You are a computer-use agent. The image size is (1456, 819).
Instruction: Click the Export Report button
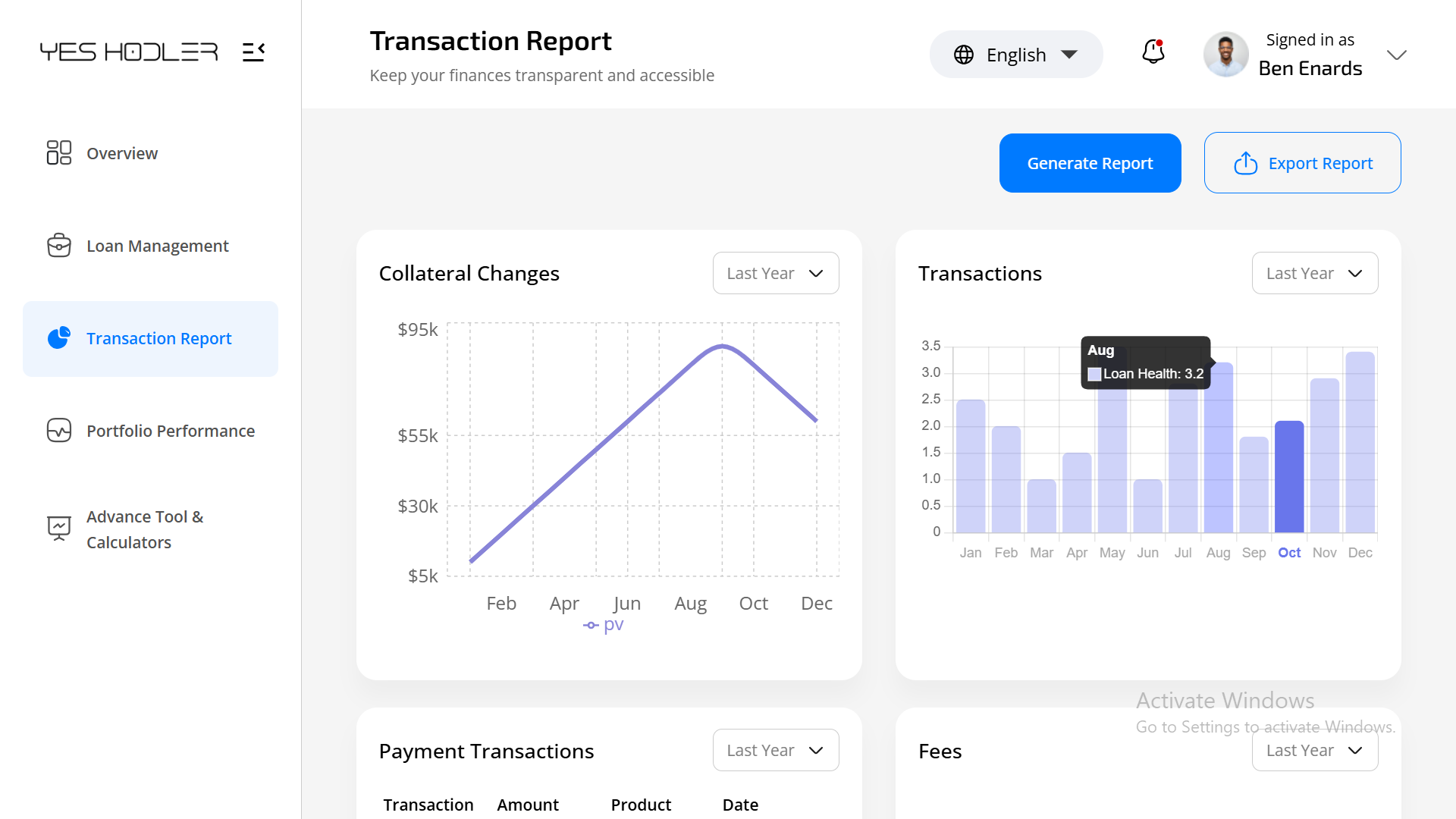[x=1302, y=163]
